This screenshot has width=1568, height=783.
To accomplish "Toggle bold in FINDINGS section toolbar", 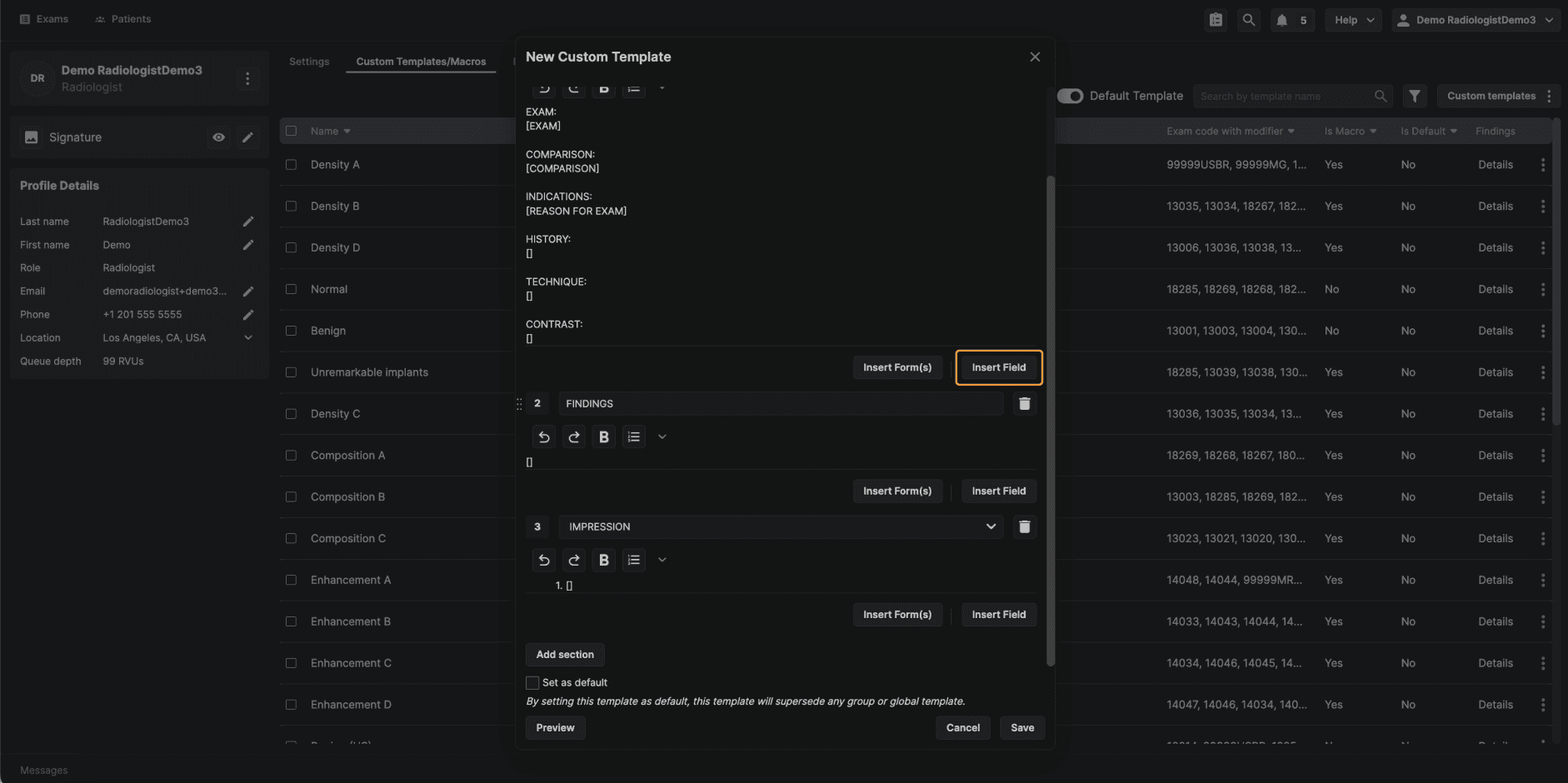I will 604,436.
